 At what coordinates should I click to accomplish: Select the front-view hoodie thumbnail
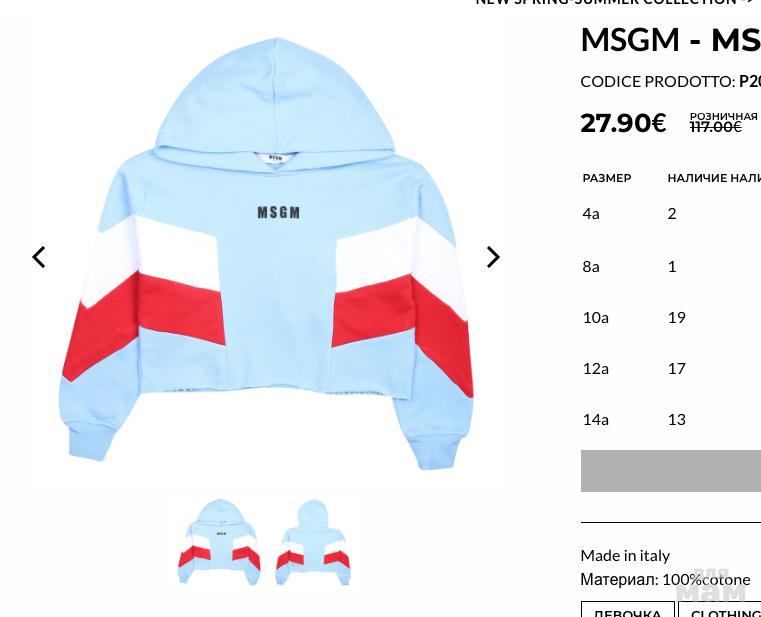pos(219,542)
